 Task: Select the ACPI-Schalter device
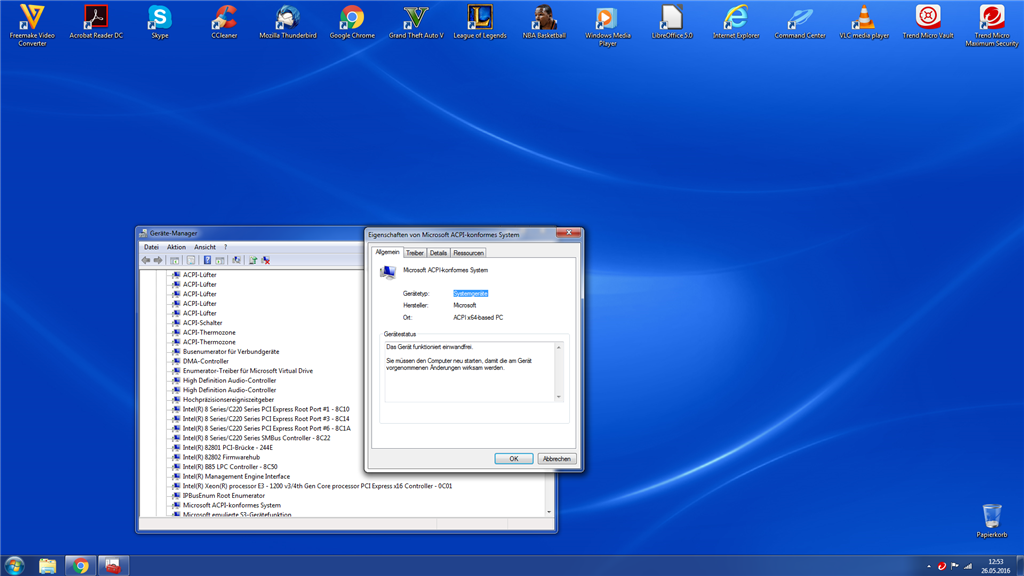pos(202,323)
